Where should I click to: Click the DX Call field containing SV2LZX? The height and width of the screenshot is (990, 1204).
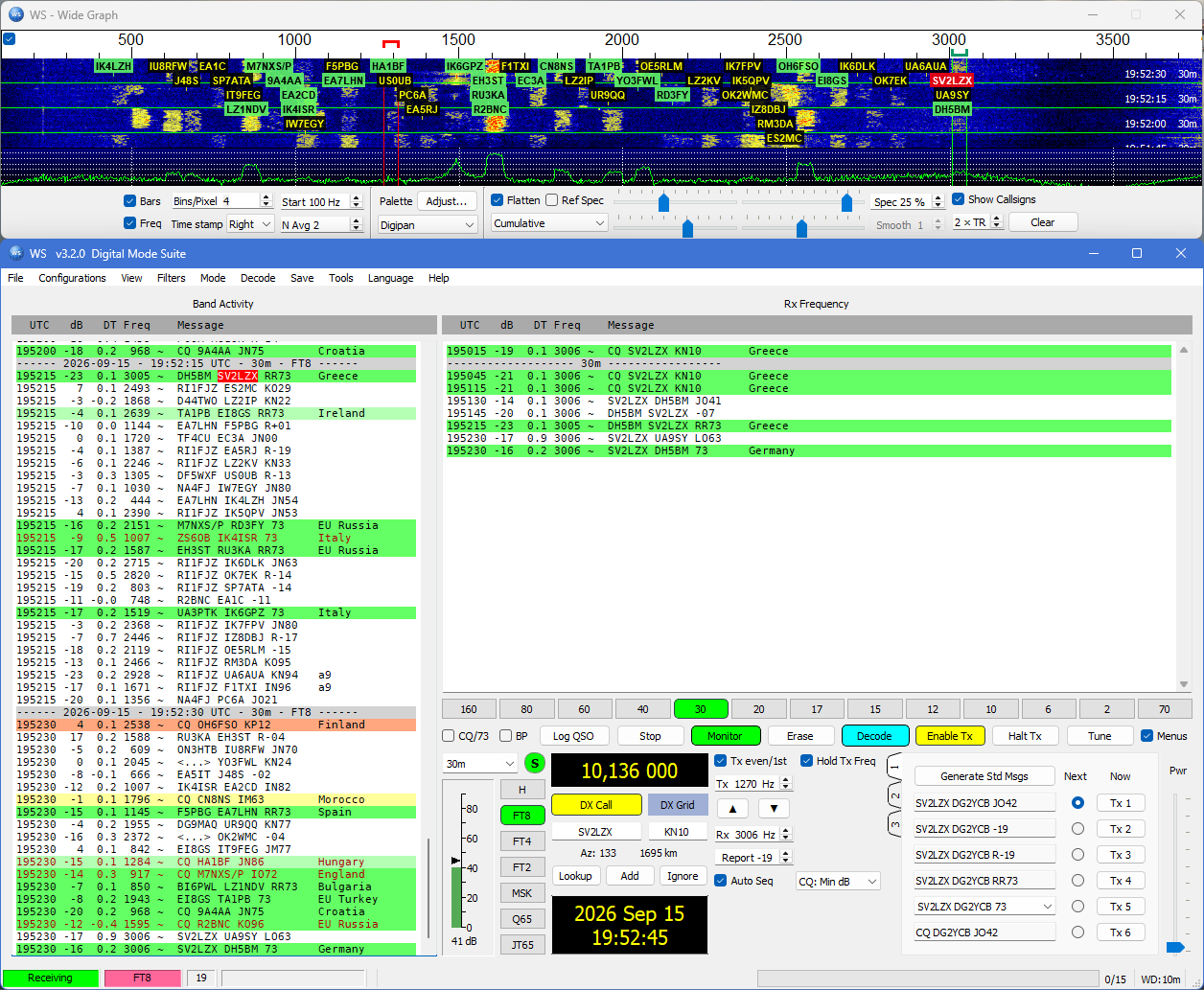click(x=595, y=832)
